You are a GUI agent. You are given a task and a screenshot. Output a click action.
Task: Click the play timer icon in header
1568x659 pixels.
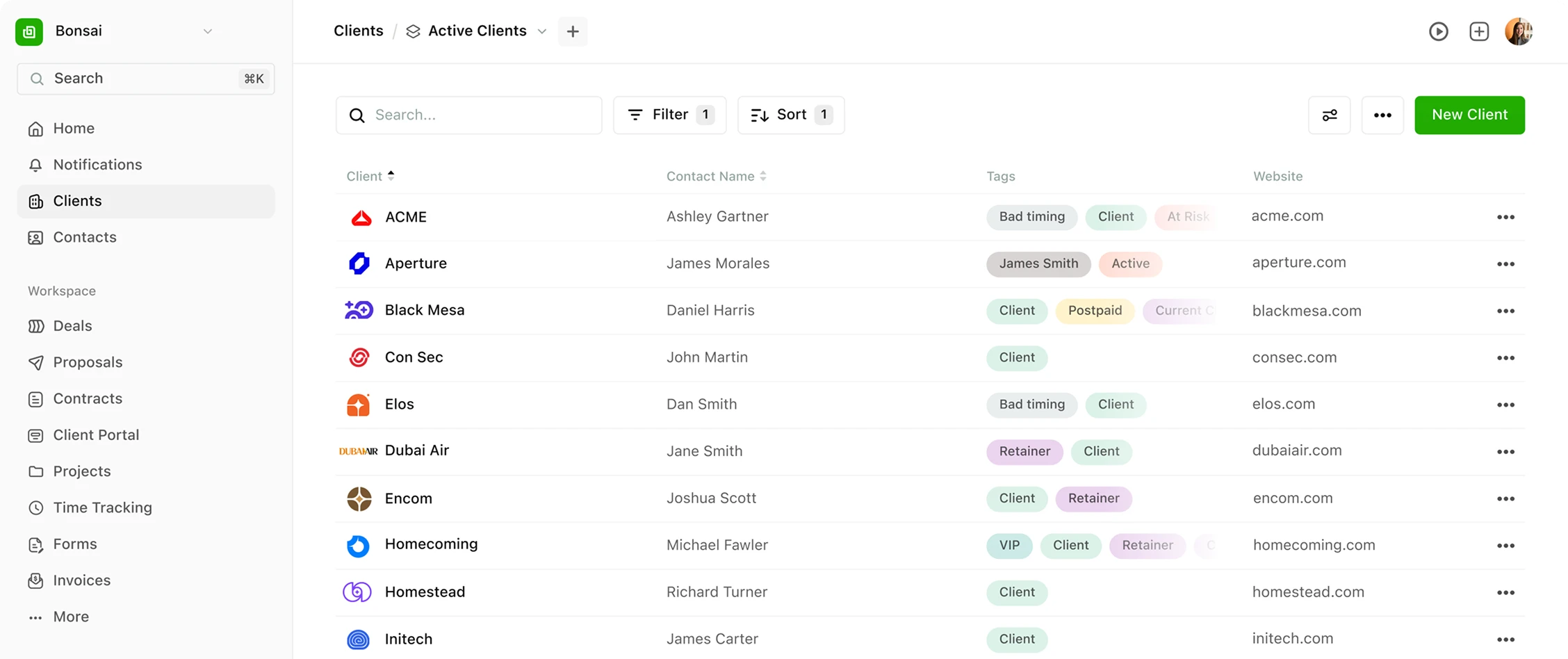(1438, 31)
